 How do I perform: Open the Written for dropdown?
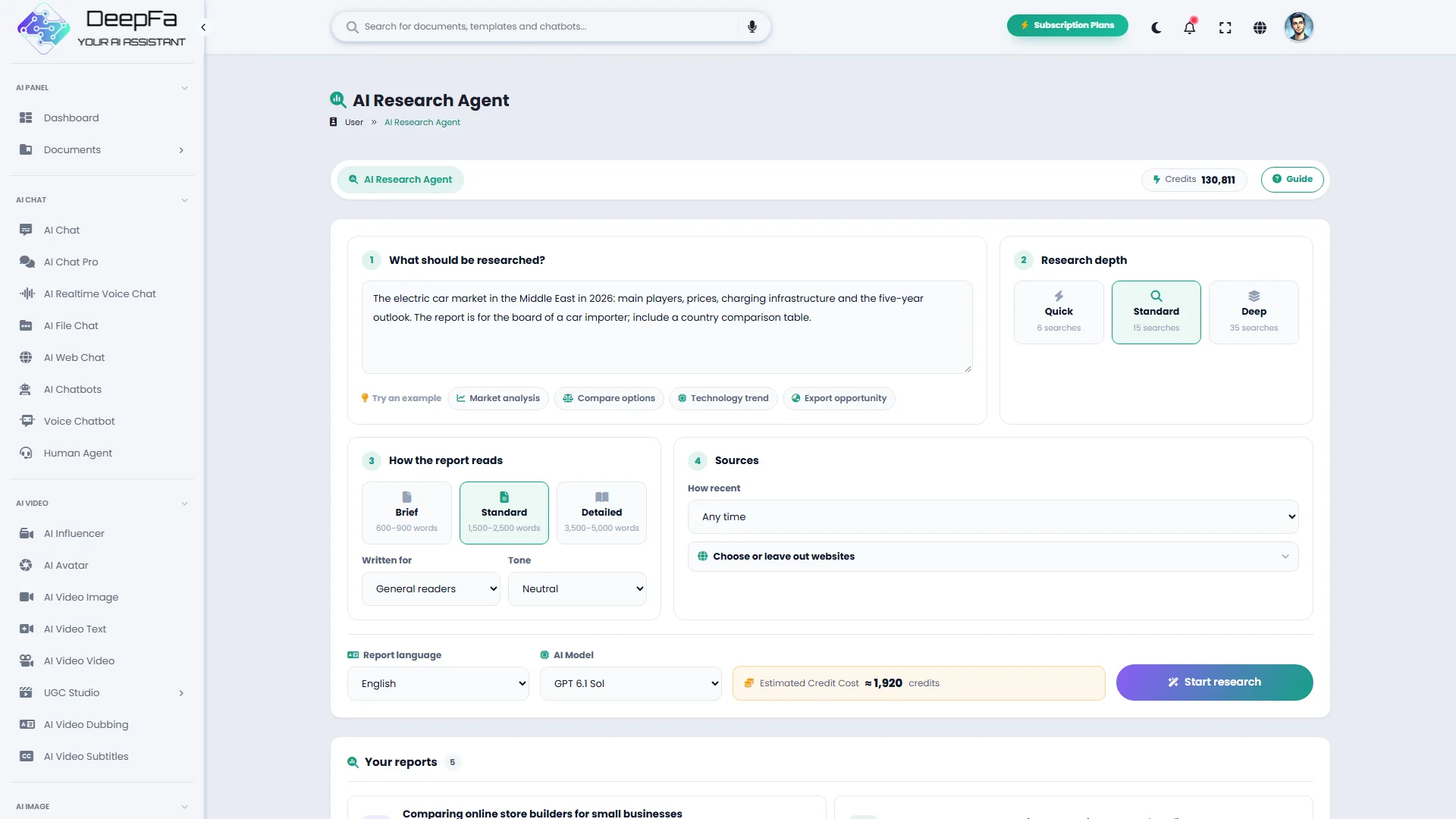431,588
